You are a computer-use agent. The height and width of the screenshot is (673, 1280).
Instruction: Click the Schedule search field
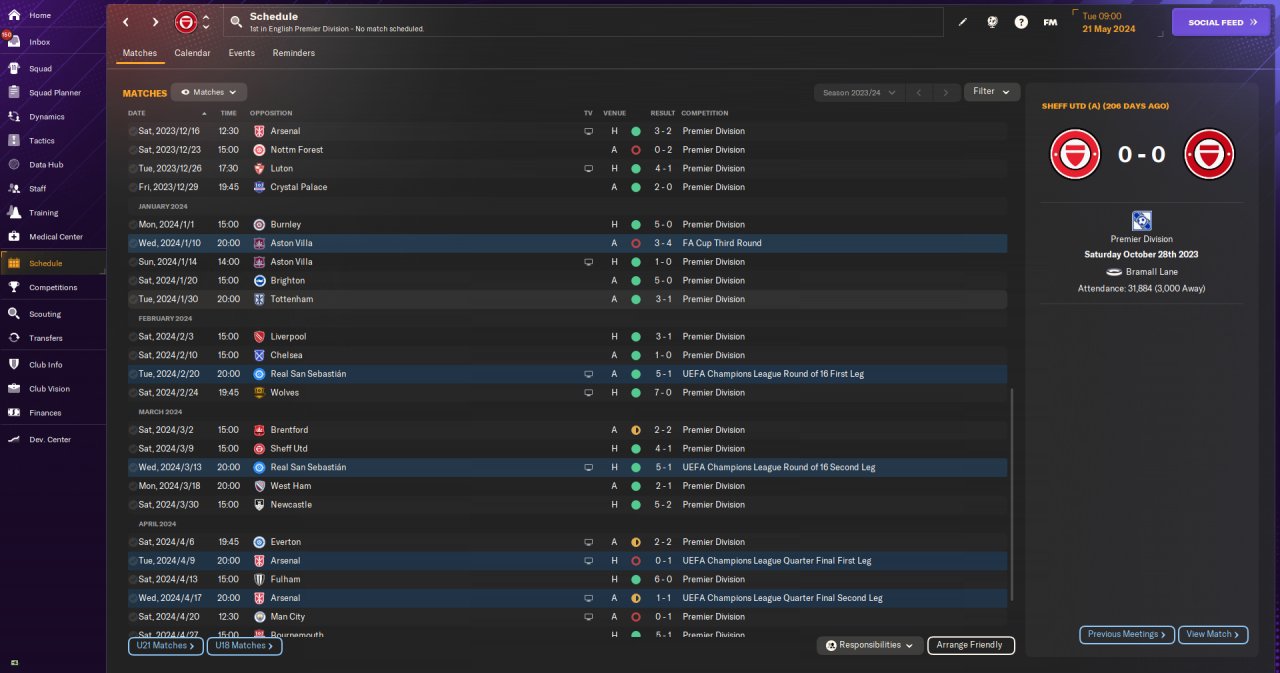(x=582, y=22)
